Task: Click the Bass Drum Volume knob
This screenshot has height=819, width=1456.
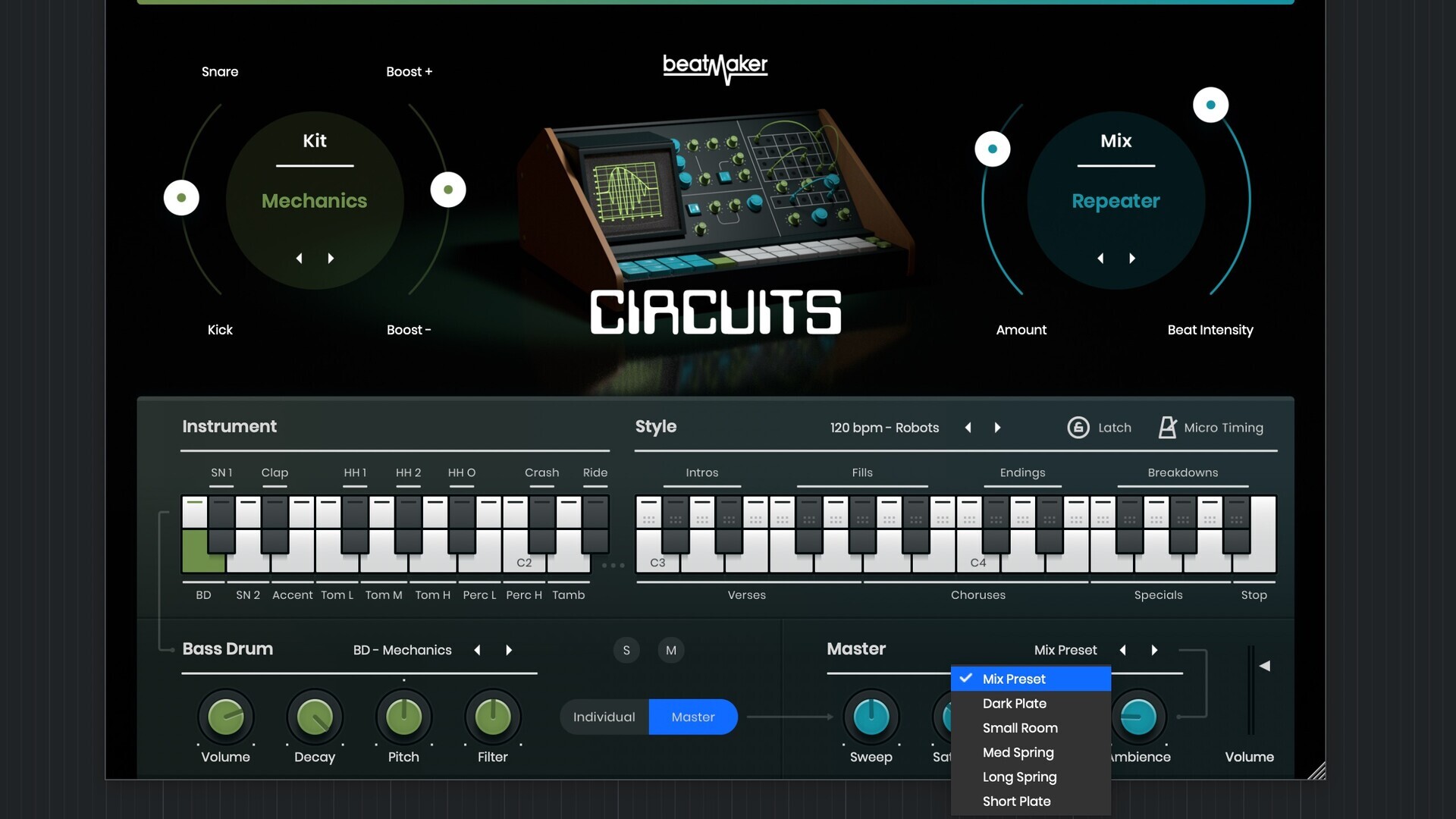Action: click(225, 717)
